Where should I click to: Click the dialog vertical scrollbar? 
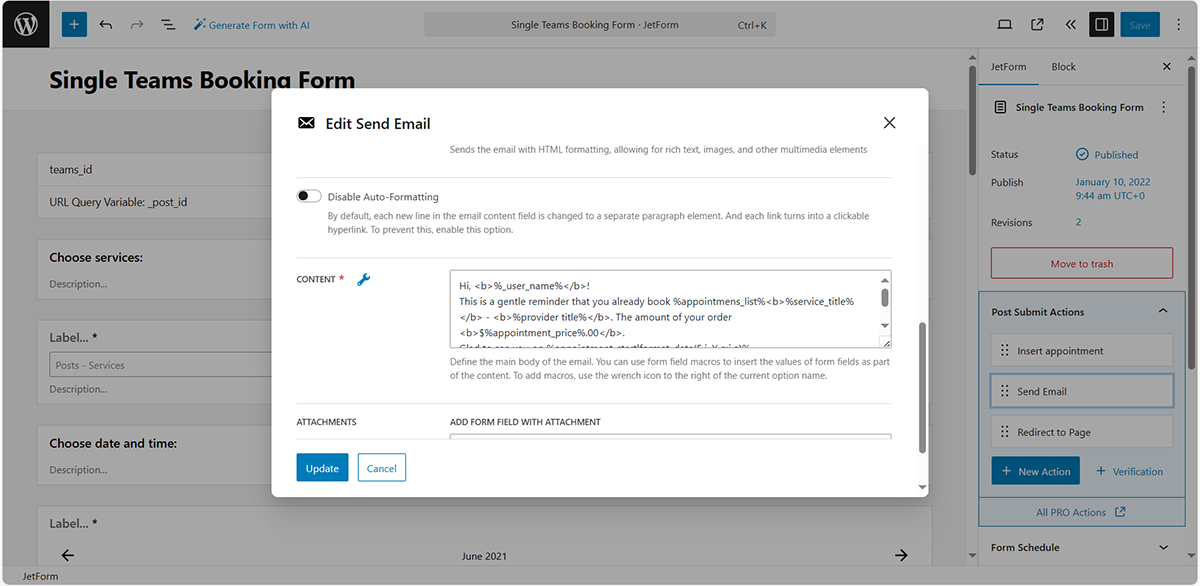[921, 386]
